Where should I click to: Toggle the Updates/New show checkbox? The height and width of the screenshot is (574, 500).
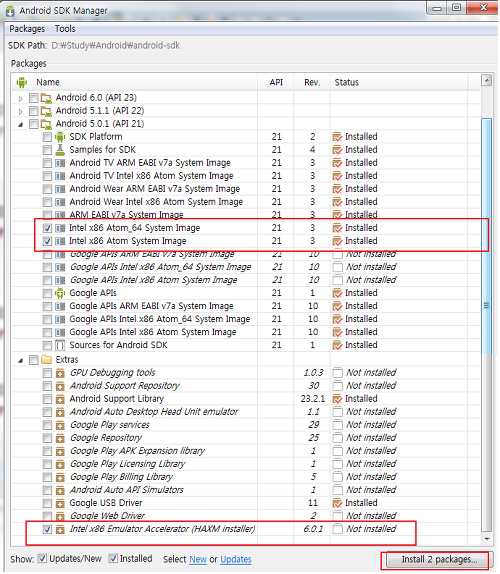tap(42, 558)
